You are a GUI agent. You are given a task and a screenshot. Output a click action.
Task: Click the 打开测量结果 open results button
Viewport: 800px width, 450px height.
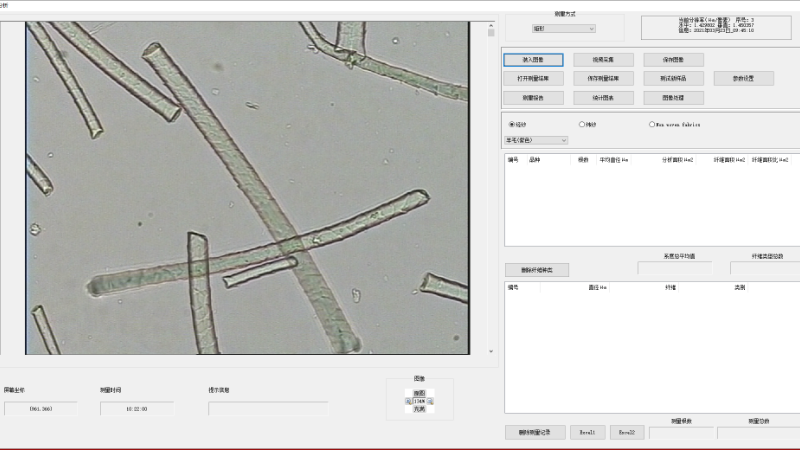[x=533, y=78]
